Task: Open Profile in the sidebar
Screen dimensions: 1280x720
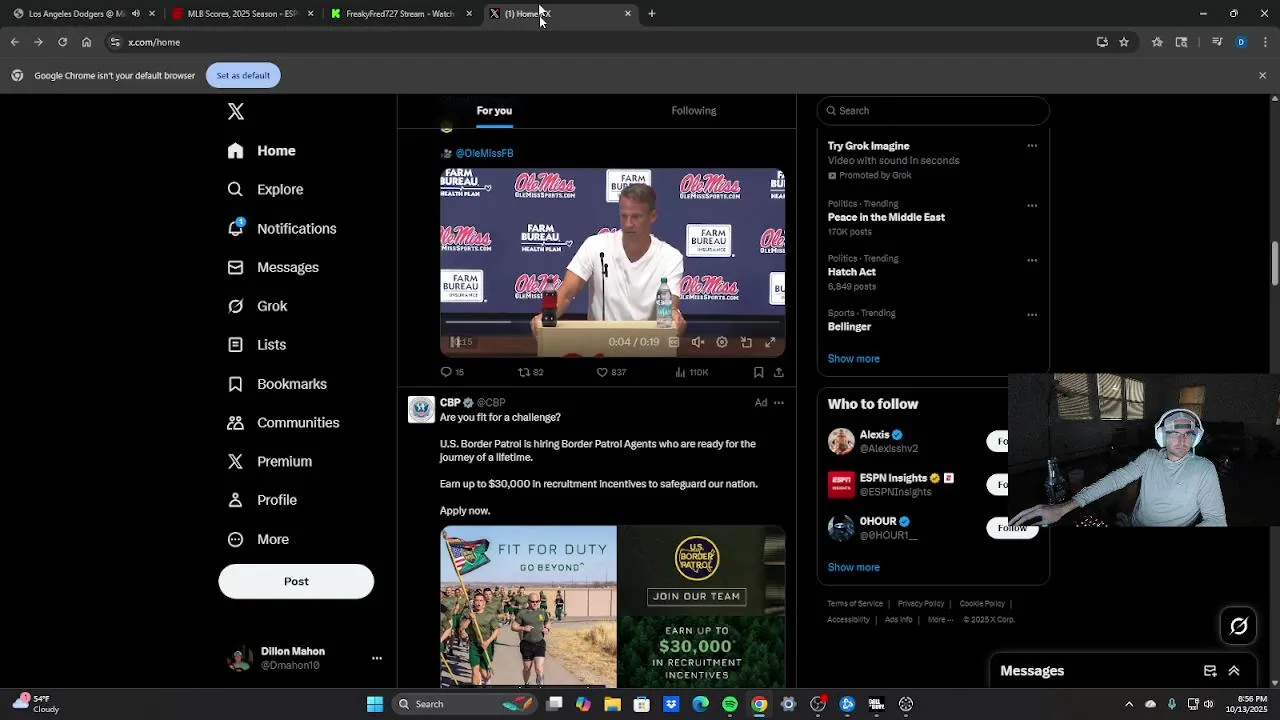Action: 262,500
